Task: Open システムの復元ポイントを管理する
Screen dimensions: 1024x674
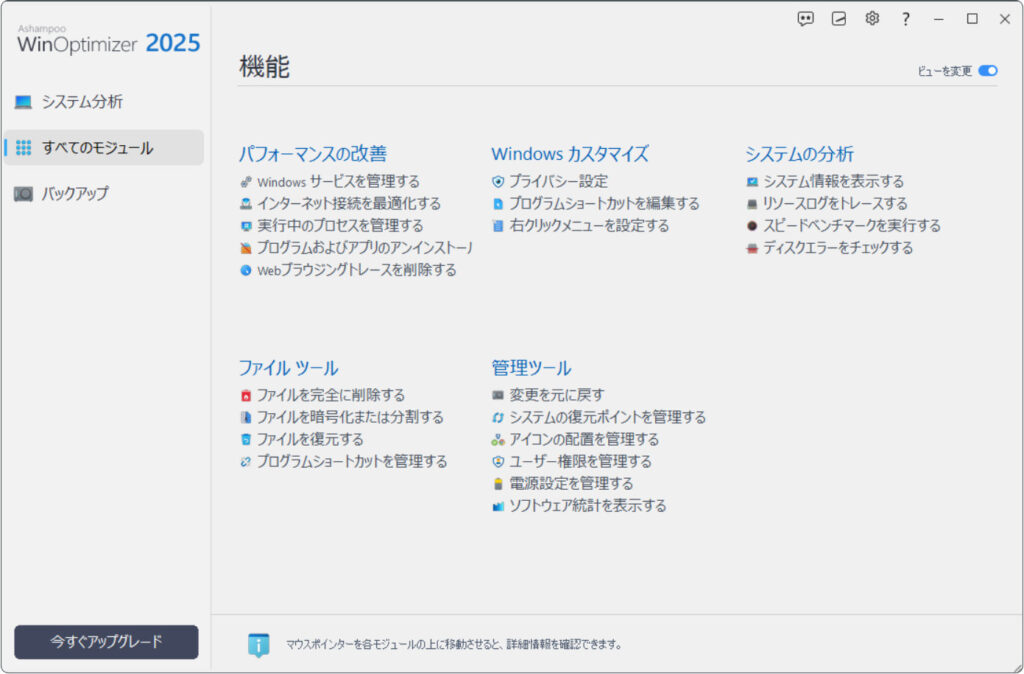Action: 607,417
